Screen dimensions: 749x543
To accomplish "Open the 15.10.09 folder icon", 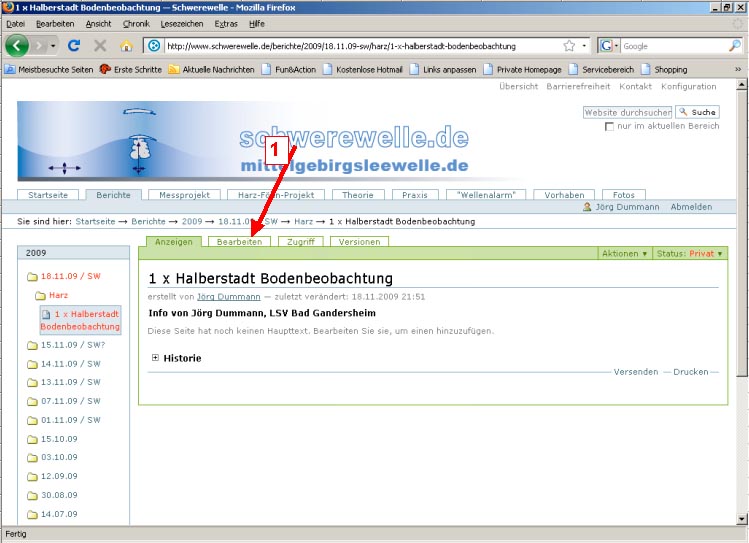I will (x=32, y=439).
